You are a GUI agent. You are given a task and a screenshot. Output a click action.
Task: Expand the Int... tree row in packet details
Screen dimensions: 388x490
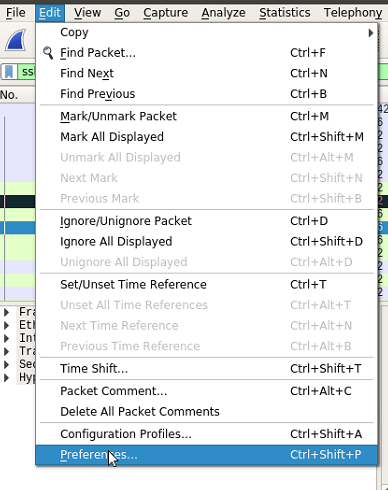6,338
